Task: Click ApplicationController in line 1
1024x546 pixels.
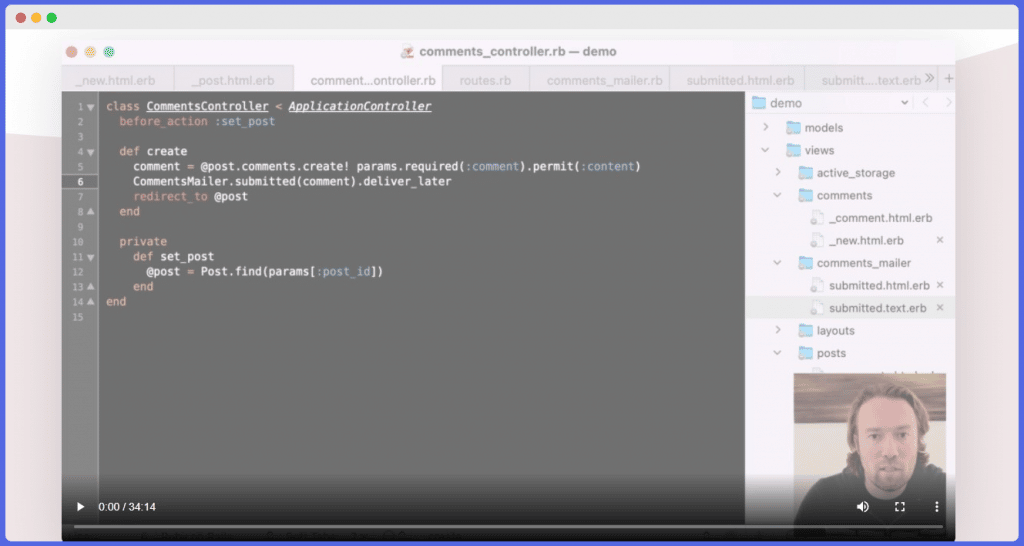Action: point(359,106)
